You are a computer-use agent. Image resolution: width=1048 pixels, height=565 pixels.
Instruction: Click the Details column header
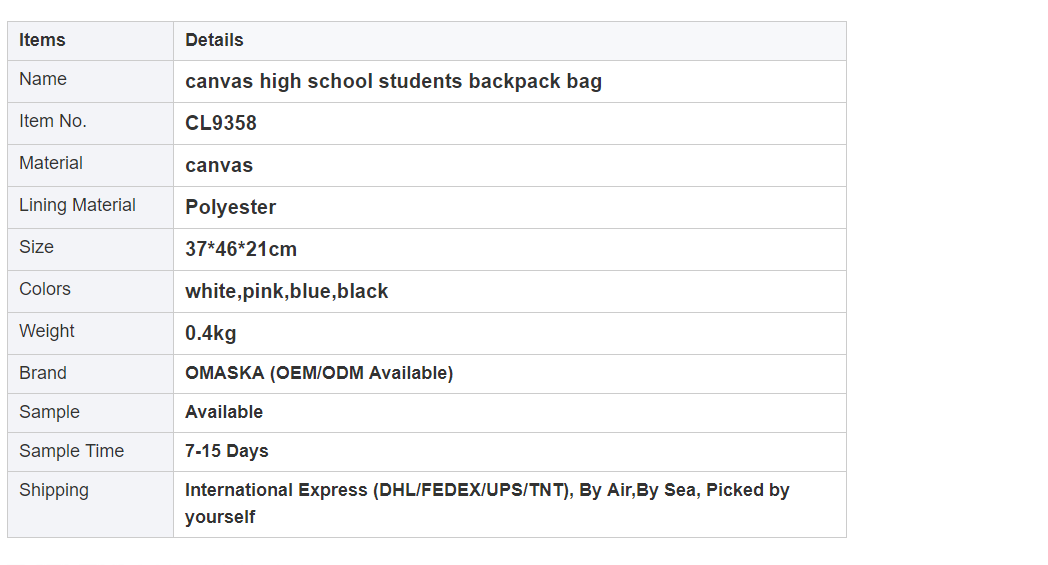point(214,40)
